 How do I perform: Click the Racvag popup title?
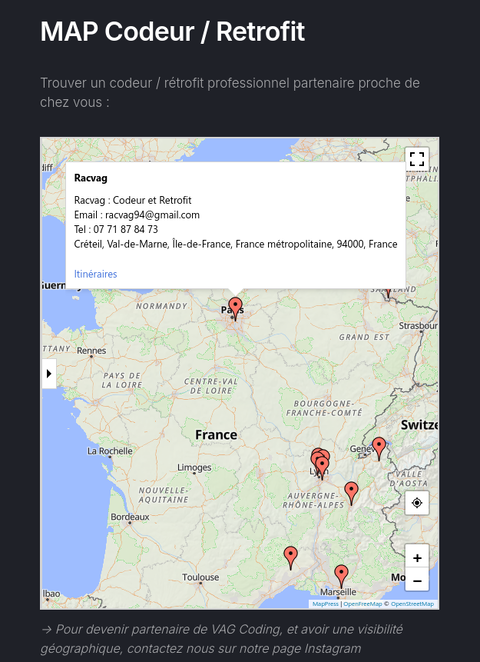[90, 178]
